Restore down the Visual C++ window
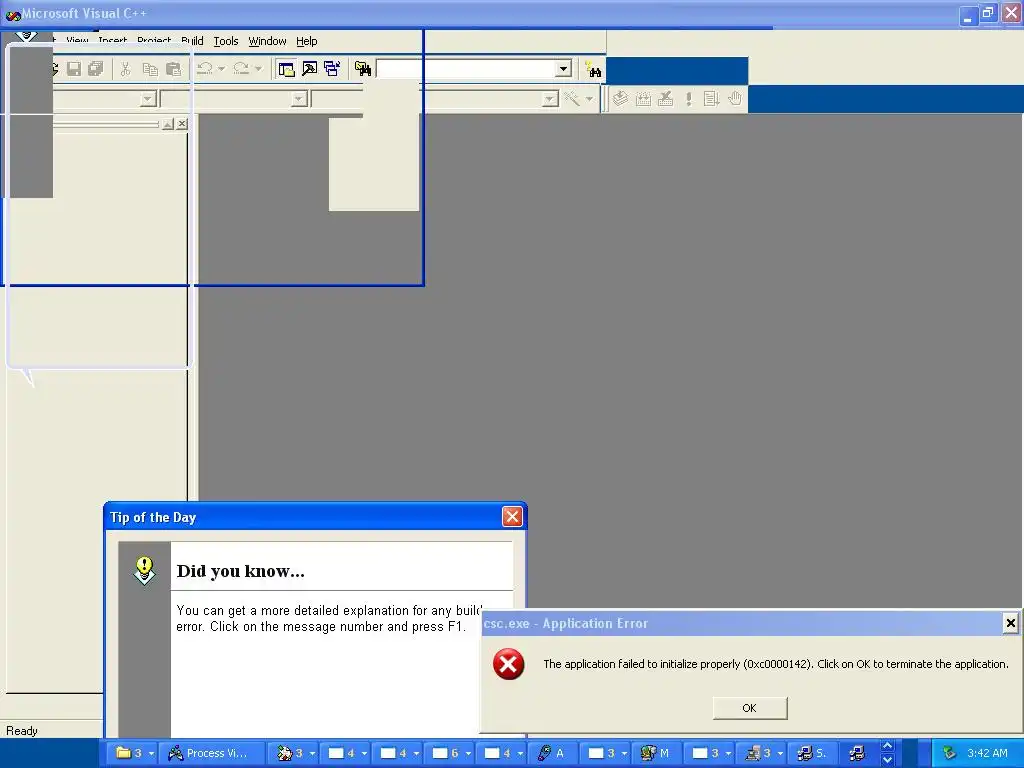Viewport: 1024px width, 768px height. pyautogui.click(x=989, y=13)
